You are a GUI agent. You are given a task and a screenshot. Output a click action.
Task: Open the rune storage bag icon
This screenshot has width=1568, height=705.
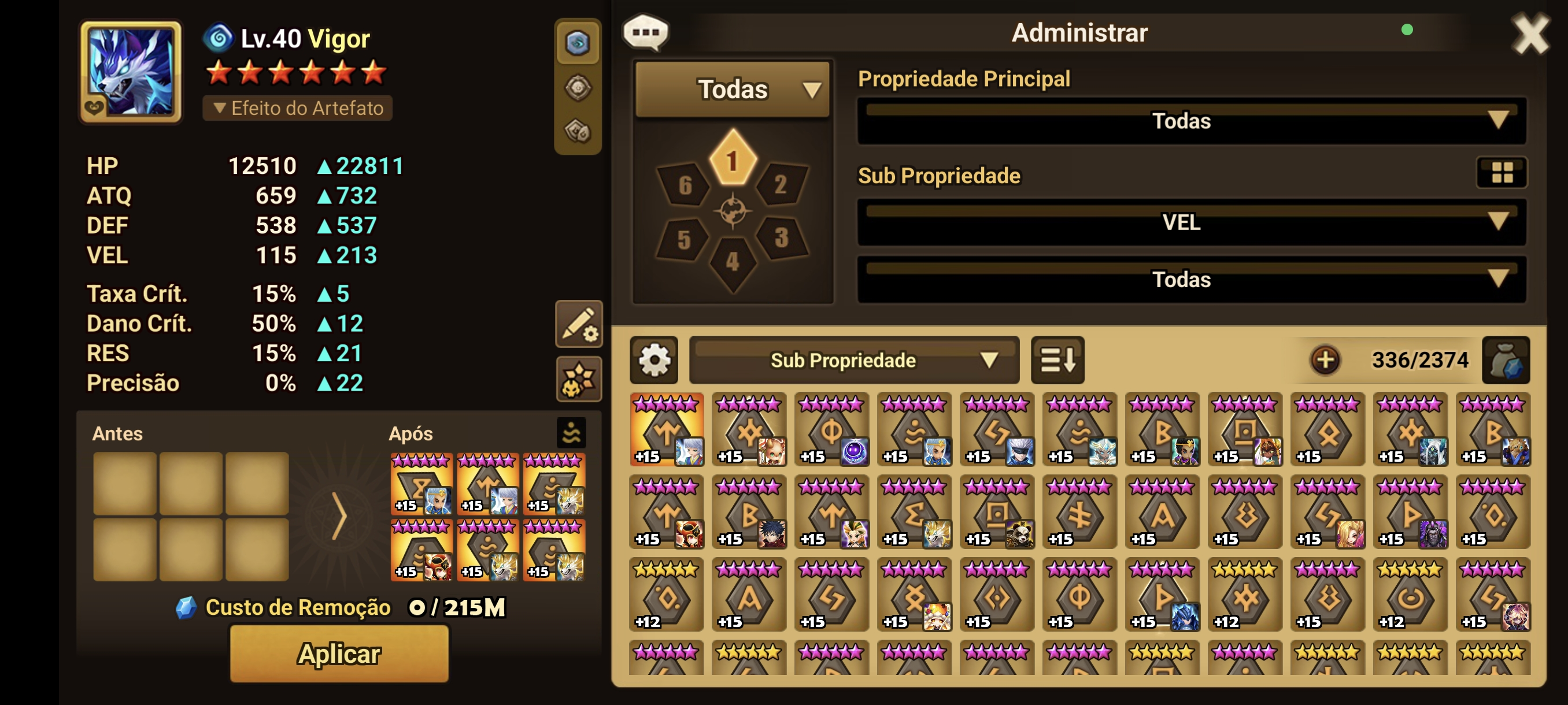point(1506,359)
